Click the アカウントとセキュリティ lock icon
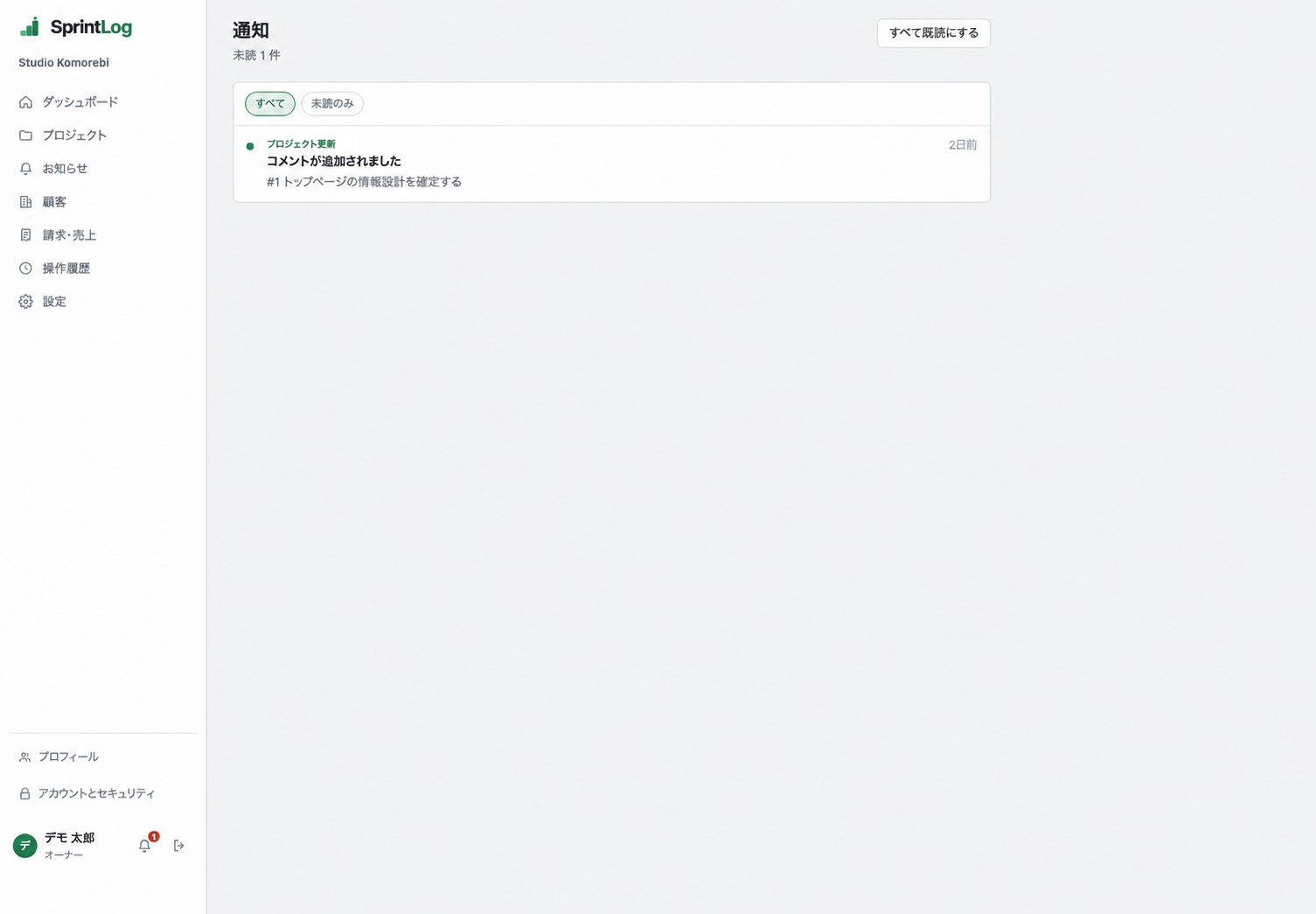 [24, 793]
